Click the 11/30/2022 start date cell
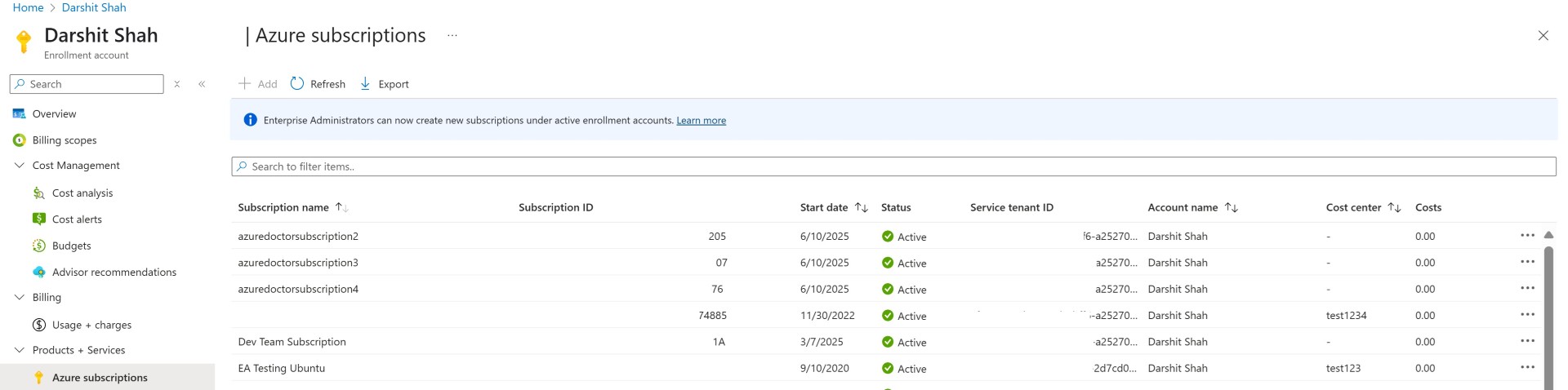 [x=827, y=315]
